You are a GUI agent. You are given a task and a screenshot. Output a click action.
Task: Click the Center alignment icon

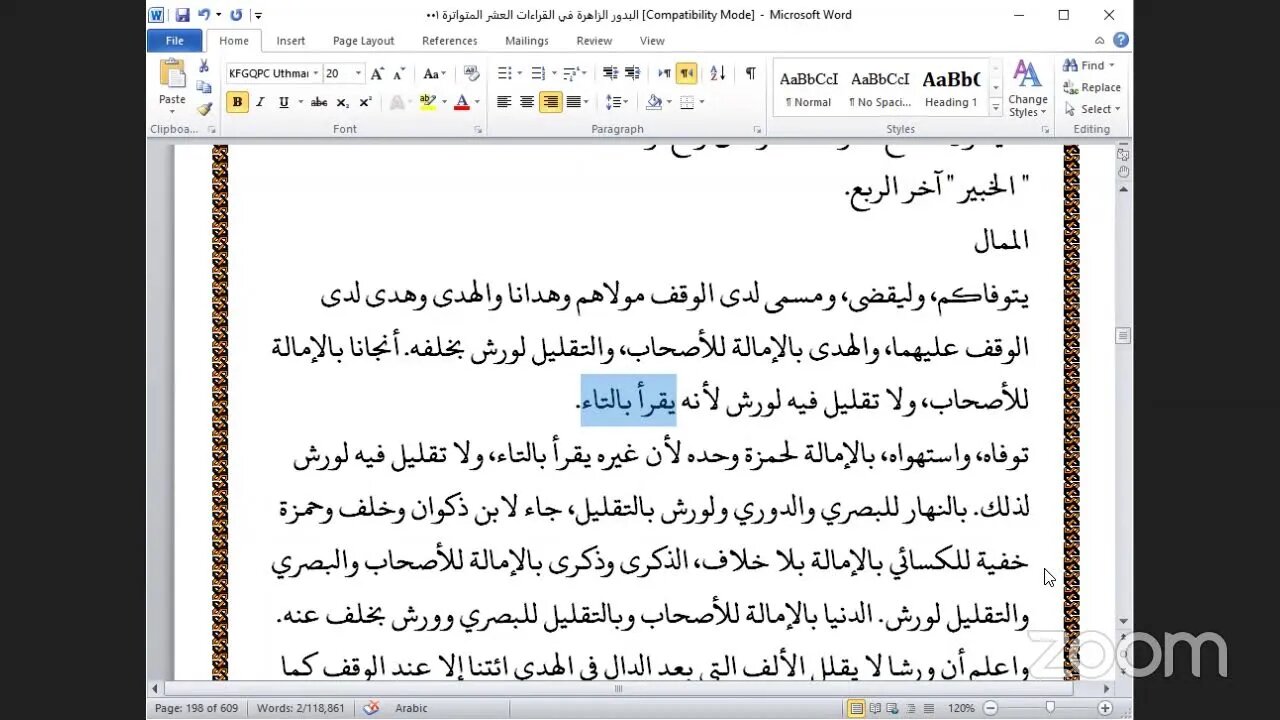[x=527, y=102]
